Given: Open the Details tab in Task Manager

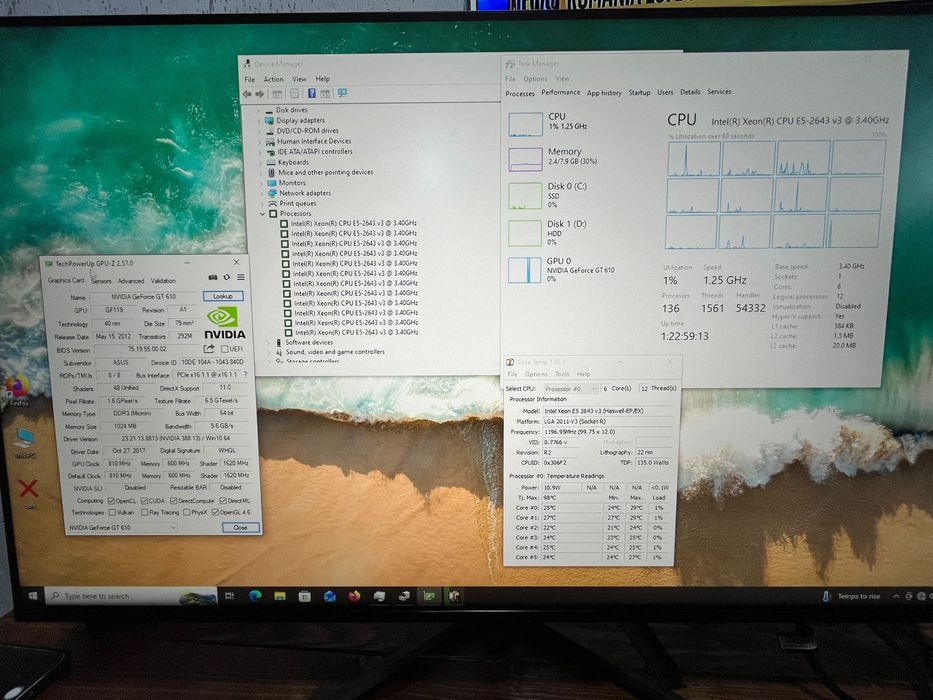Looking at the screenshot, I should tap(690, 92).
